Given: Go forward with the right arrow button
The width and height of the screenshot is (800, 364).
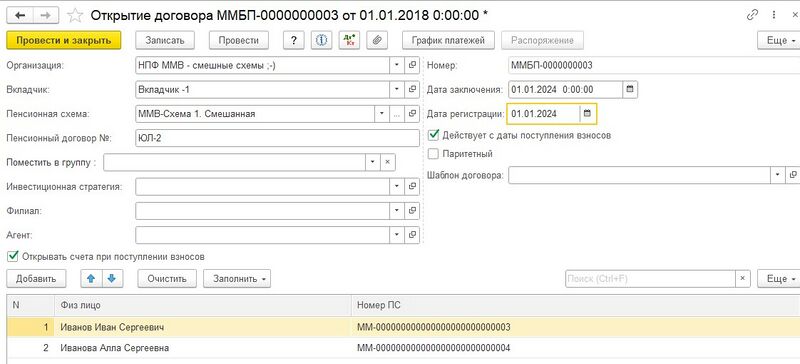Looking at the screenshot, I should (x=46, y=15).
